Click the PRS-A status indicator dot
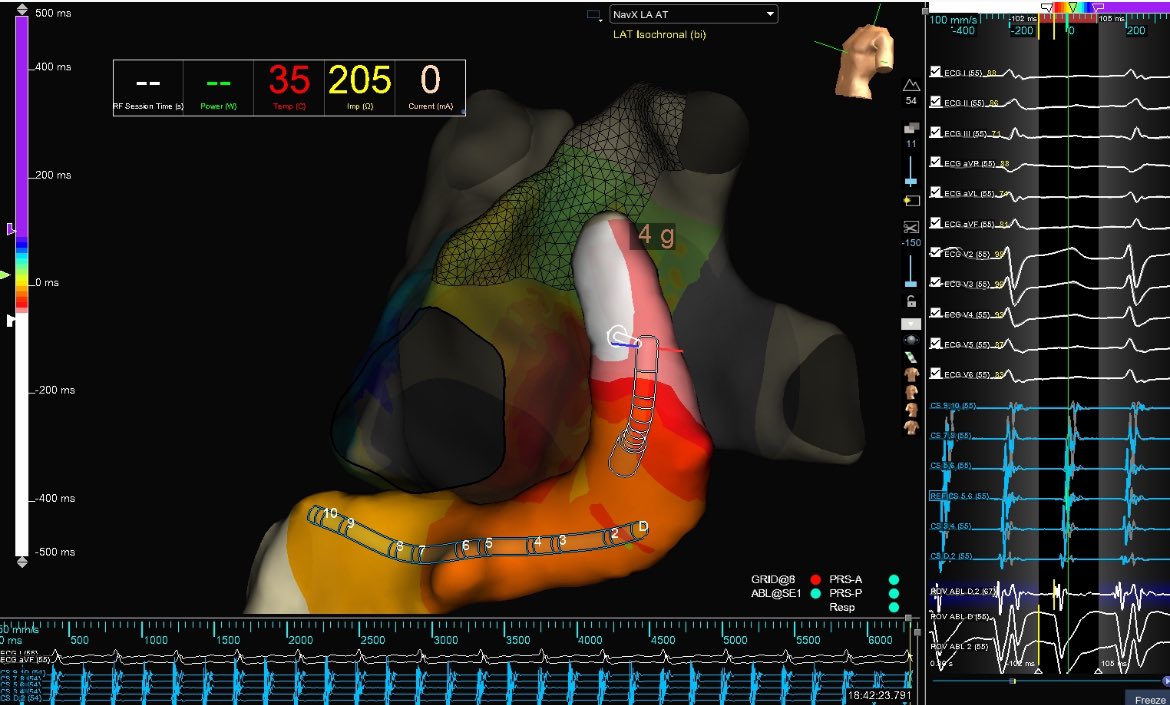The image size is (1170, 705). pos(894,580)
